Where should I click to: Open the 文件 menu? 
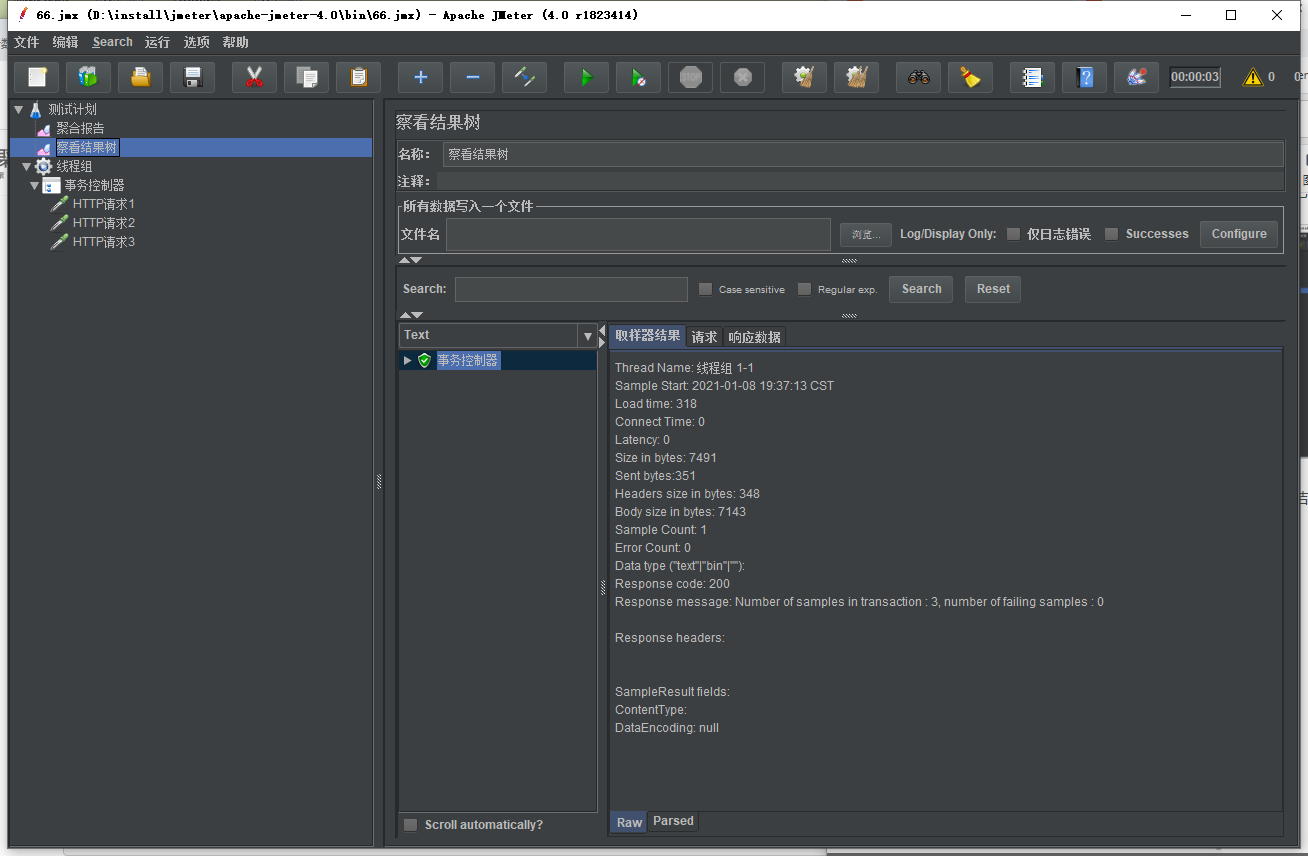coord(27,42)
